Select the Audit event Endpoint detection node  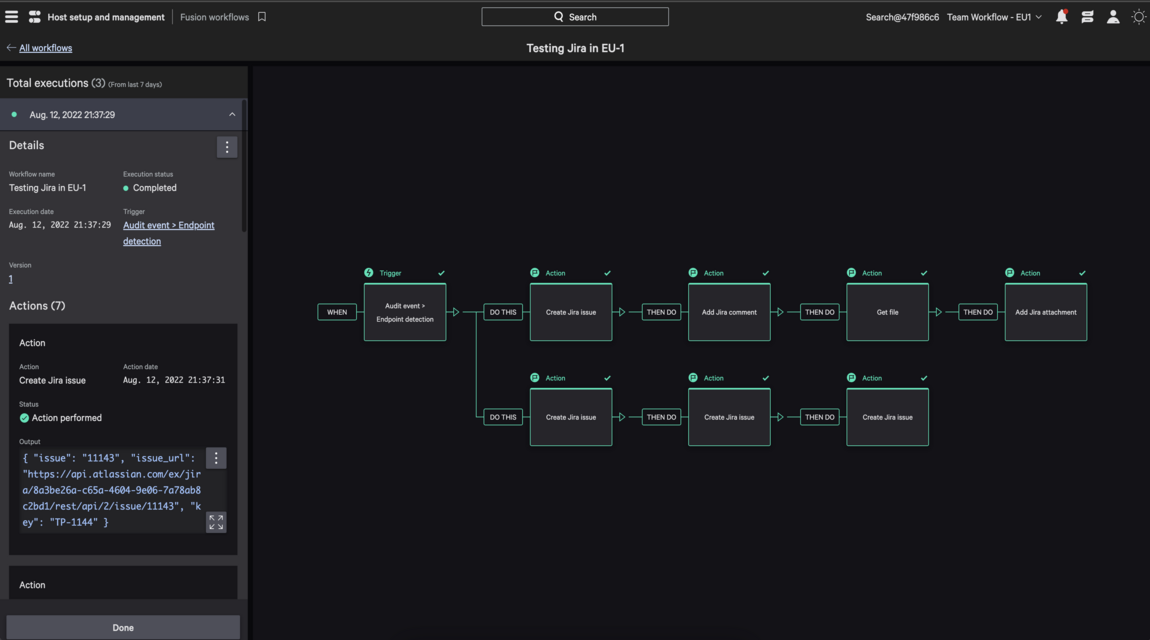tap(405, 312)
